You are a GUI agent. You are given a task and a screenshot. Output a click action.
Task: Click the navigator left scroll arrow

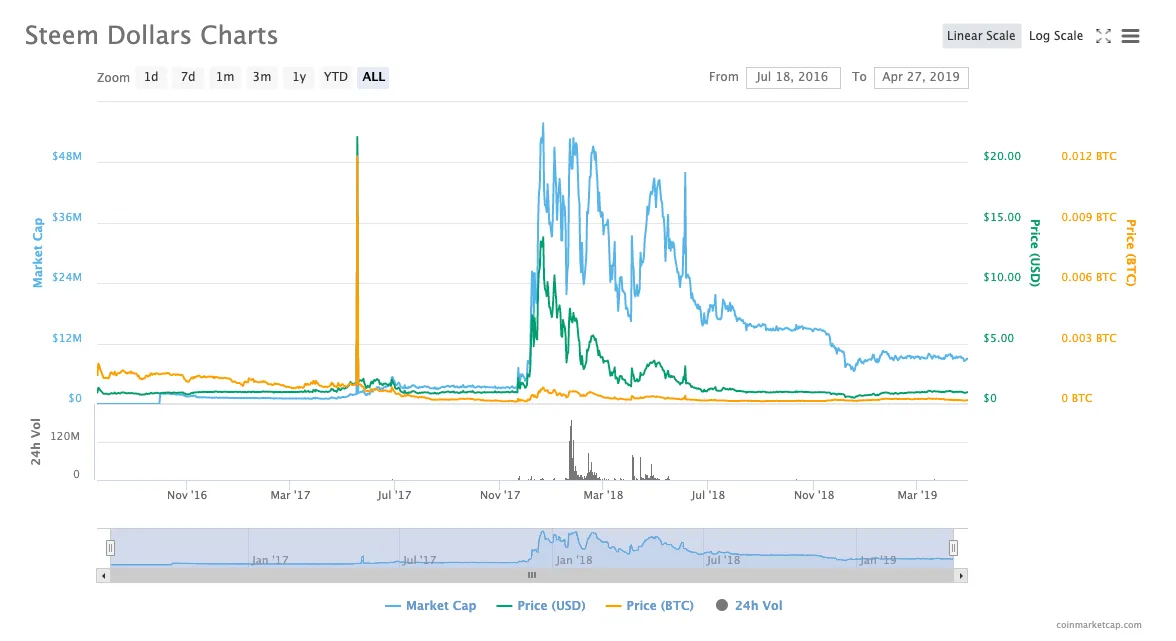(103, 576)
